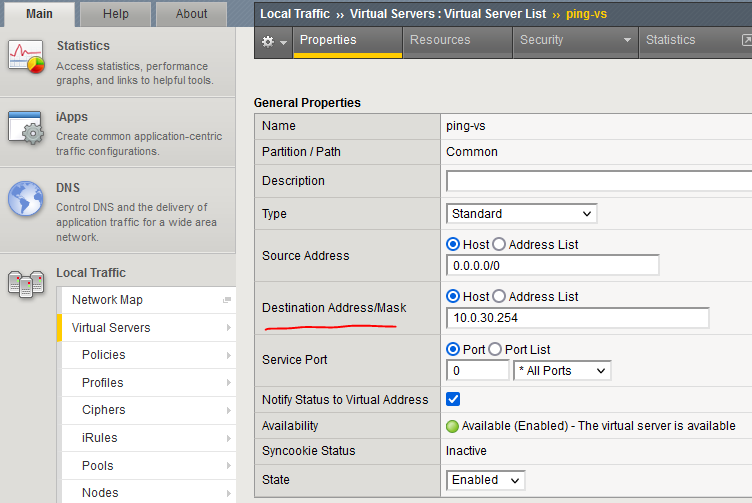
Task: Click the Statistics chart icon
Action: click(x=25, y=55)
